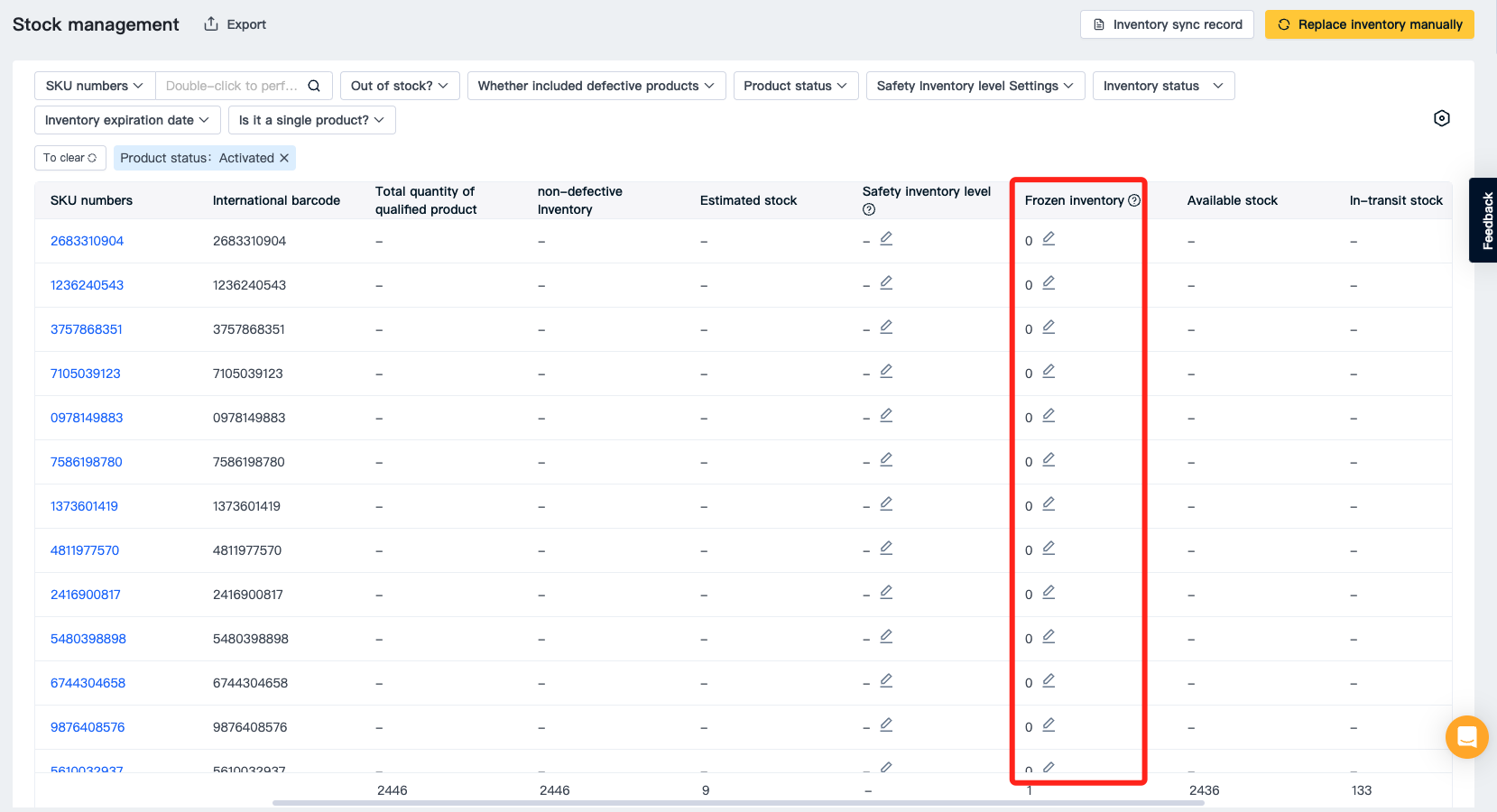The image size is (1497, 812).
Task: Expand the Out of stock? dropdown
Action: point(399,86)
